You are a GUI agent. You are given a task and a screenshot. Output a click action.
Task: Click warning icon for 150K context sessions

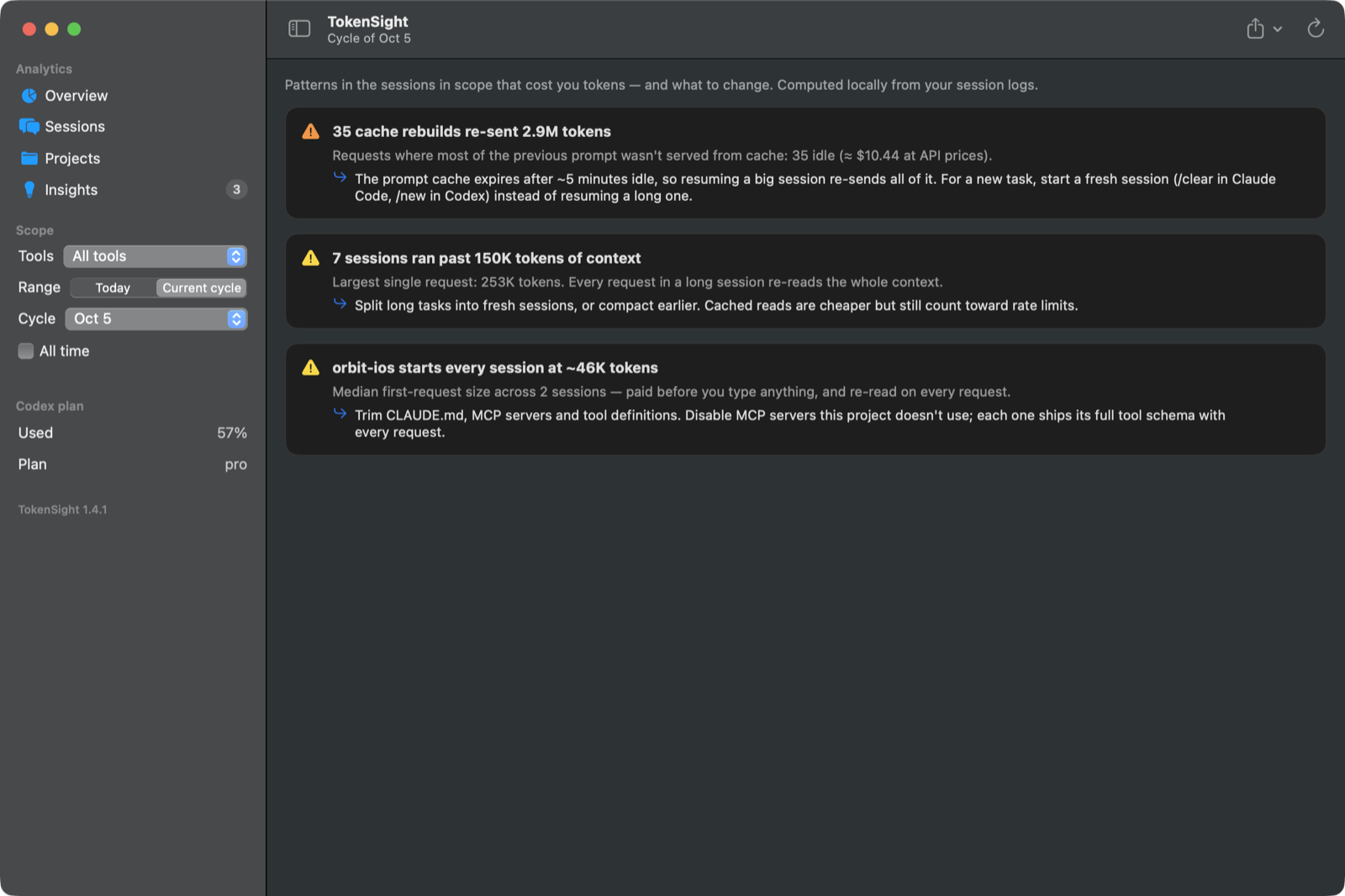(311, 258)
